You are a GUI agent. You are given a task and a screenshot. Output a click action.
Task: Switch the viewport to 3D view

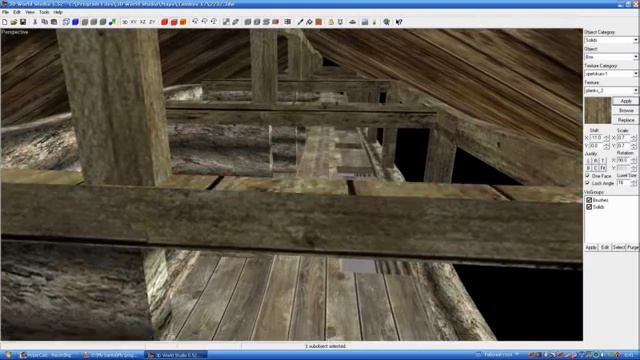point(125,22)
